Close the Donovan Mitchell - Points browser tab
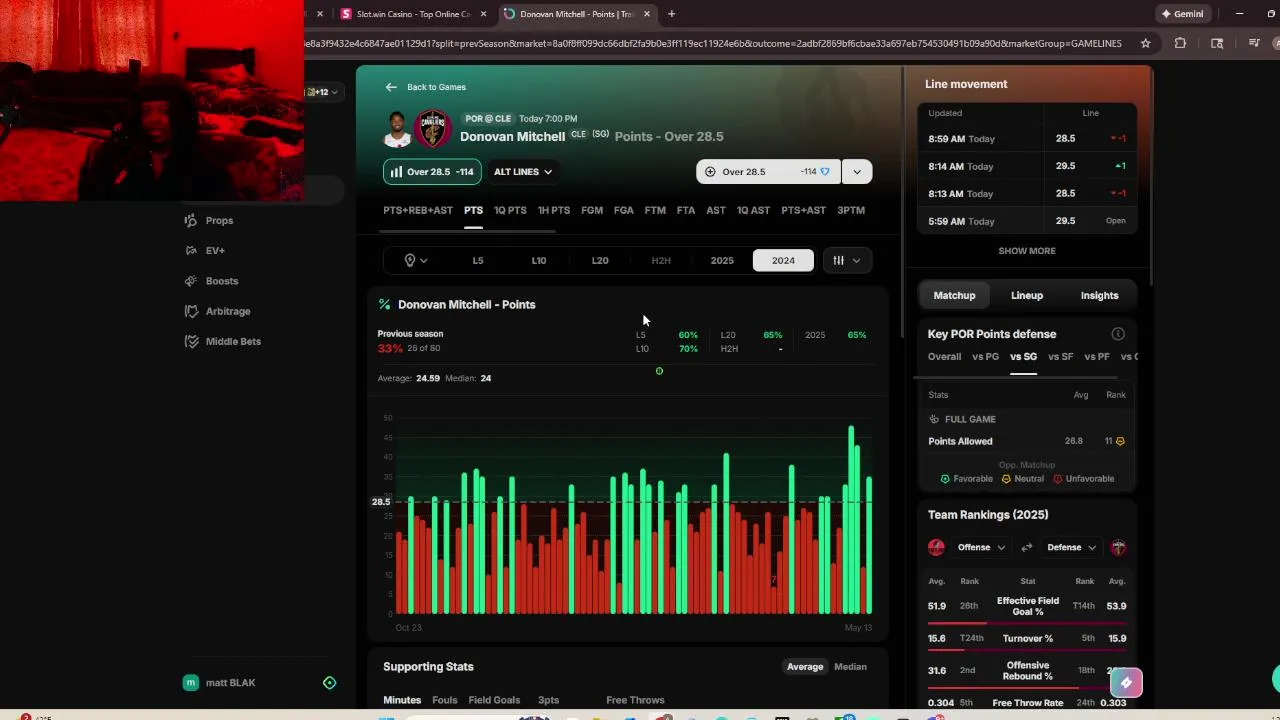This screenshot has width=1280, height=720. click(x=647, y=14)
